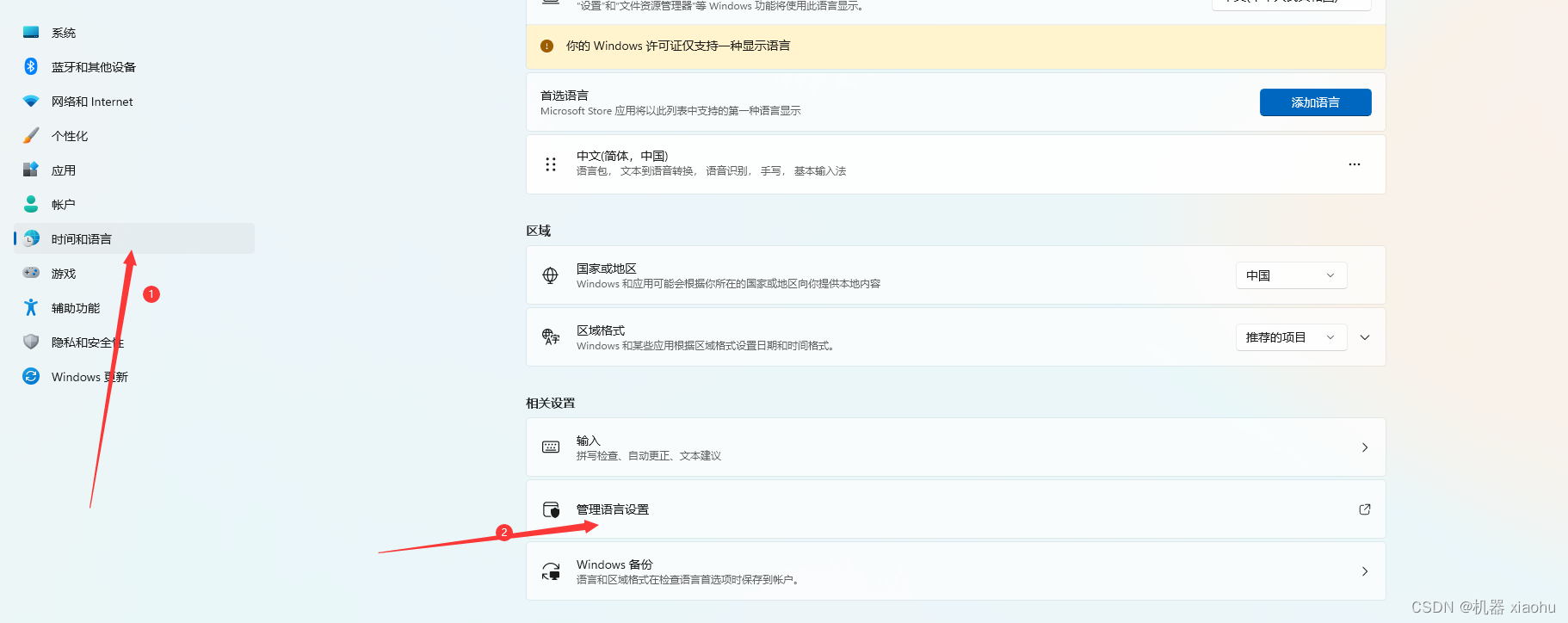Select the 应用 sidebar entry
The width and height of the screenshot is (1568, 623).
(x=134, y=170)
